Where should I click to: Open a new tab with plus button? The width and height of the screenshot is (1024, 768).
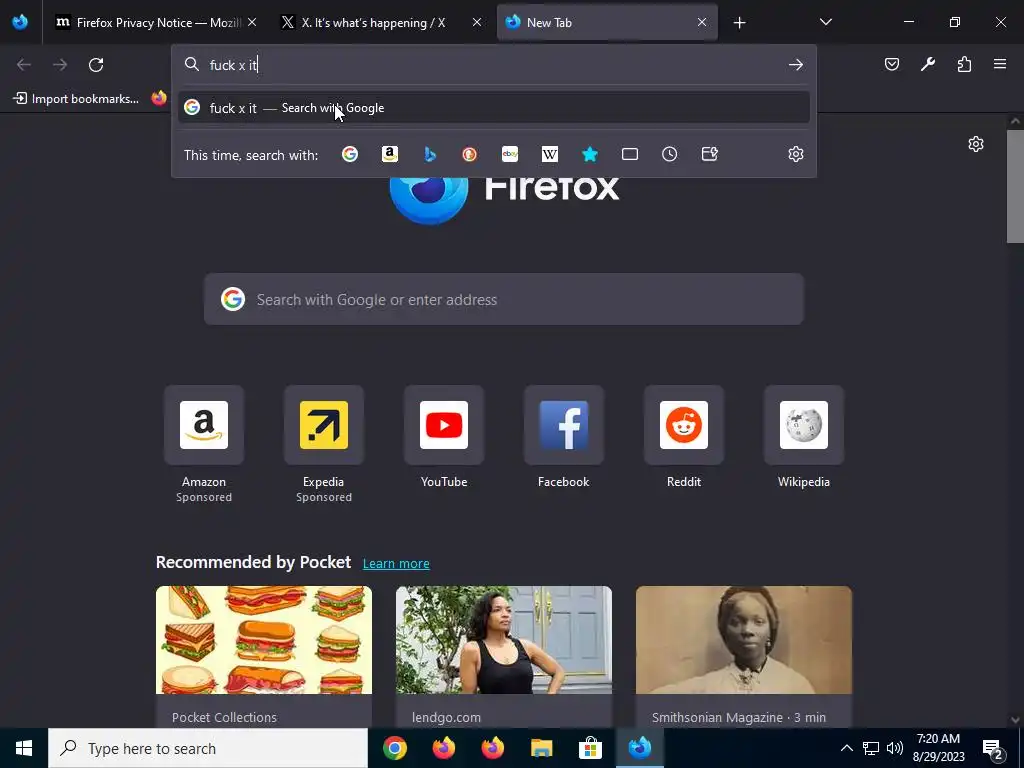point(739,23)
